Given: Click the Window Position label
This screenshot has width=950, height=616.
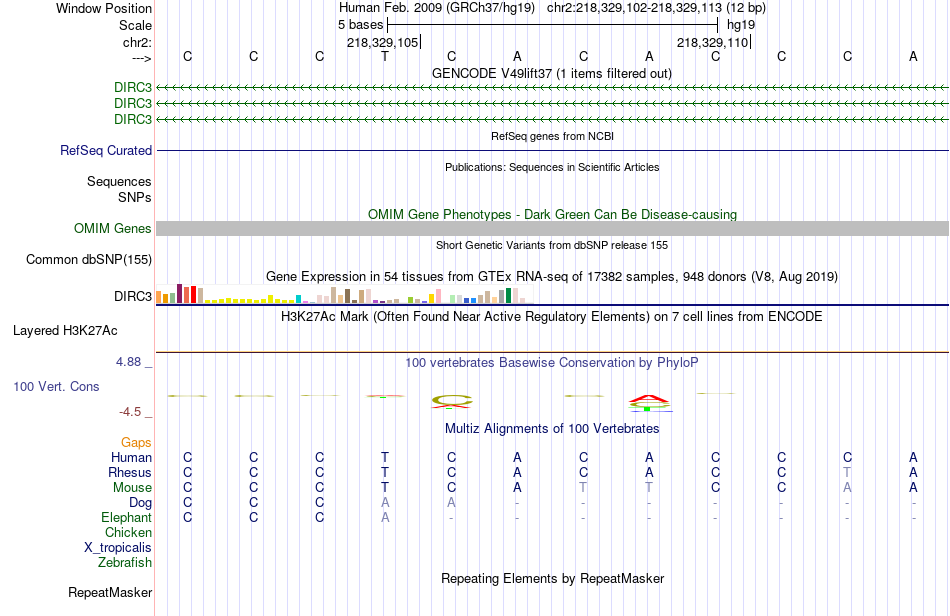Looking at the screenshot, I should pyautogui.click(x=104, y=8).
